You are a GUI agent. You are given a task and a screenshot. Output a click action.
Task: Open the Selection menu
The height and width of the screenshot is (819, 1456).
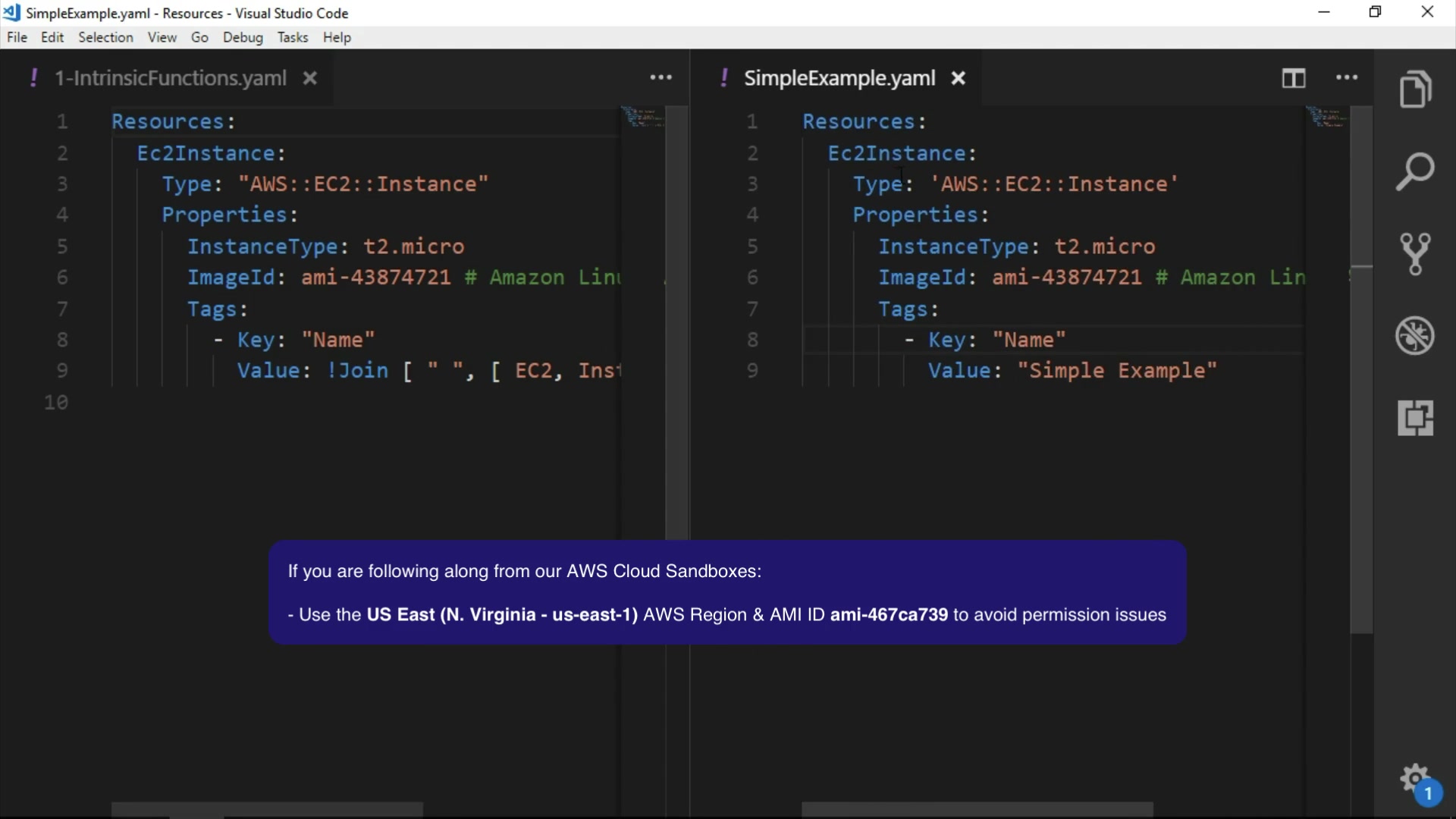click(105, 37)
